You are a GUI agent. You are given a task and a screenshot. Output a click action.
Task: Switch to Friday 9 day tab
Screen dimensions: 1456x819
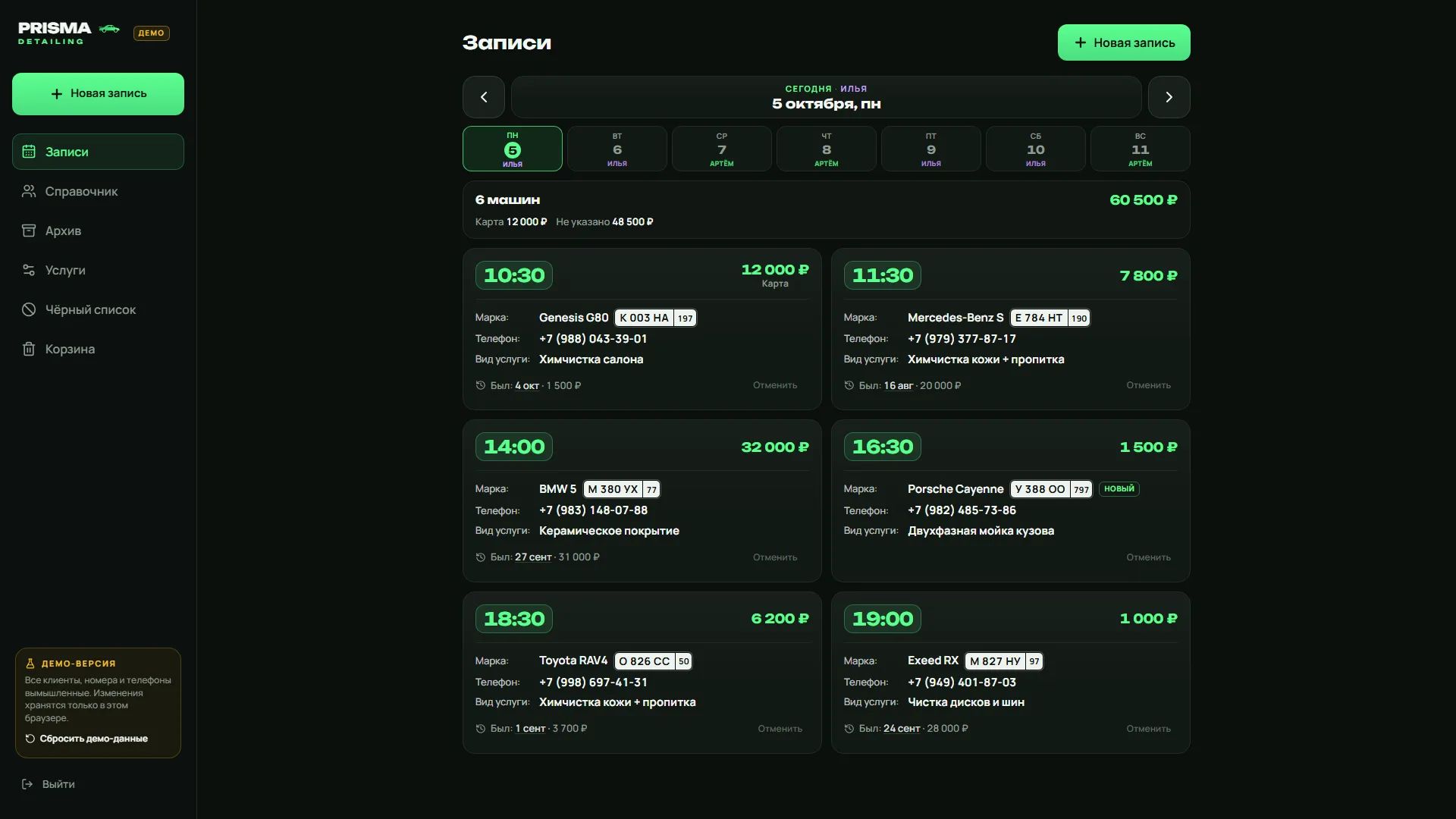pos(931,149)
